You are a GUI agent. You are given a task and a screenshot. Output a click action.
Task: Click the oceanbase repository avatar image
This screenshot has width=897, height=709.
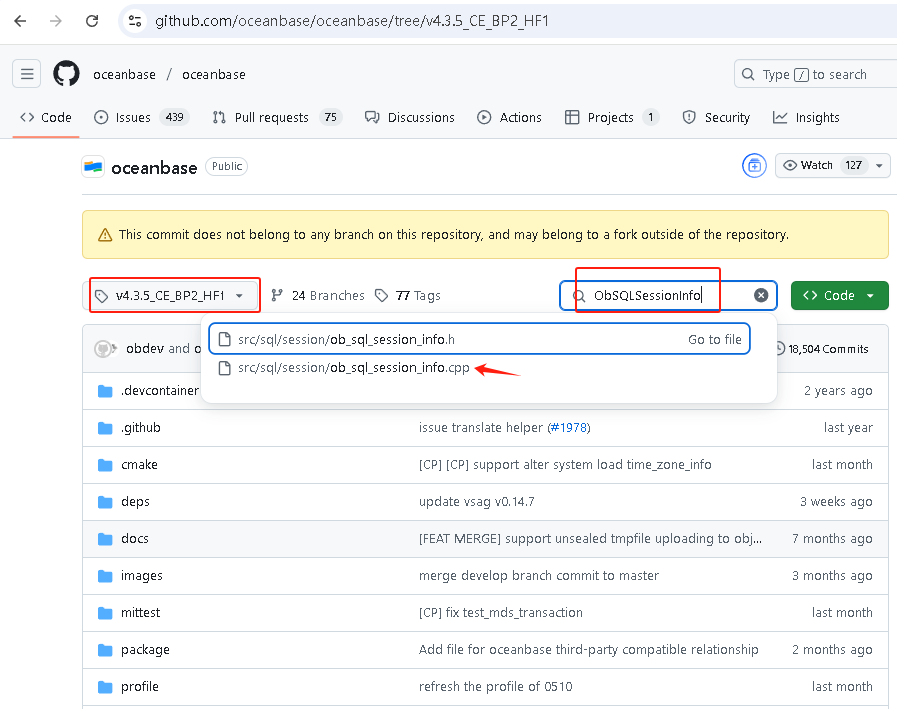pos(93,167)
